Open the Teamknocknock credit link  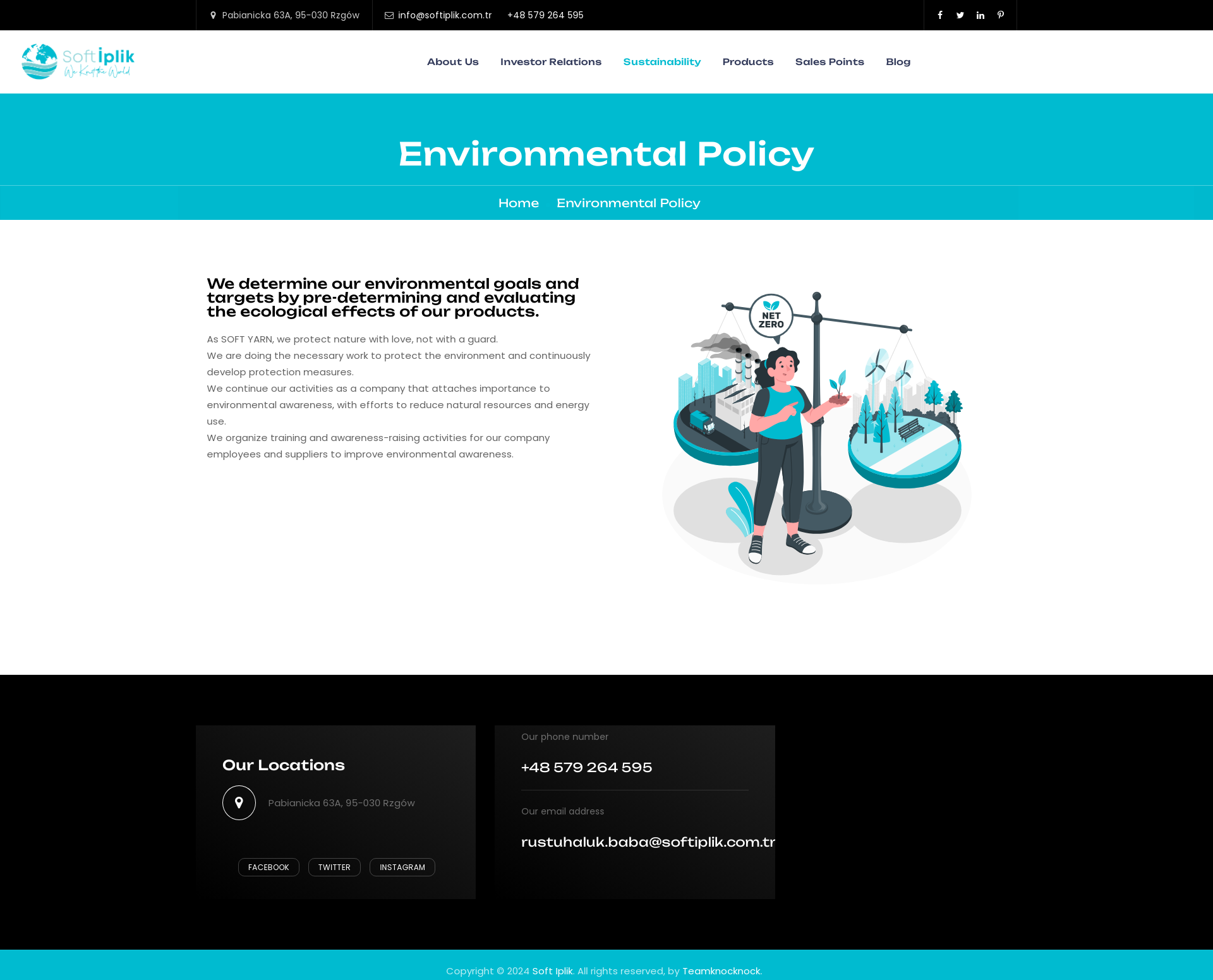point(721,971)
